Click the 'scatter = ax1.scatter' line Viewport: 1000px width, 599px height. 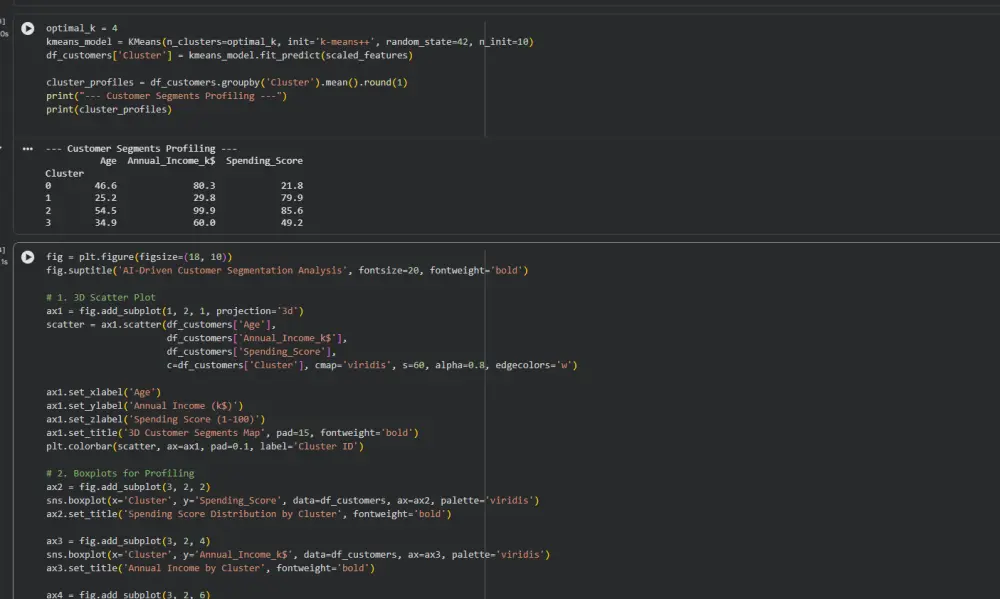[x=161, y=325]
